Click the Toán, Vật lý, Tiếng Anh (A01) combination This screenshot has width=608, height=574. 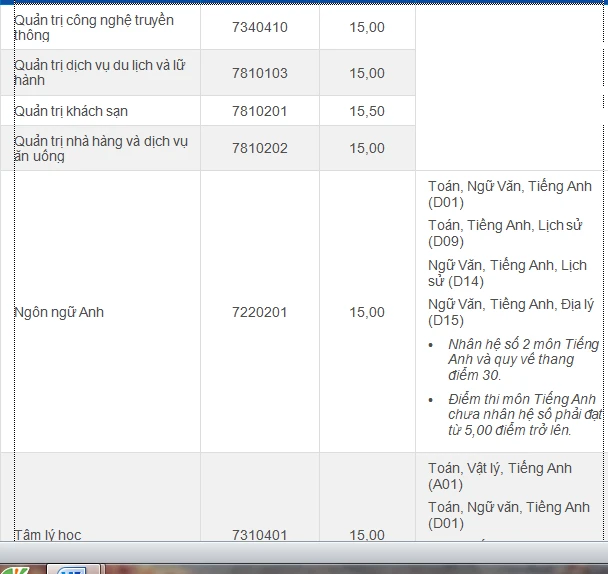point(499,476)
